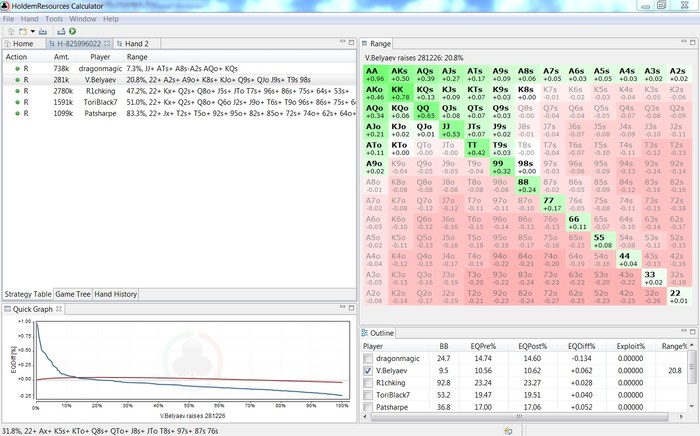The height and width of the screenshot is (436, 700).
Task: Click the Outline vertical scrollbar up arrow
Action: tap(692, 345)
